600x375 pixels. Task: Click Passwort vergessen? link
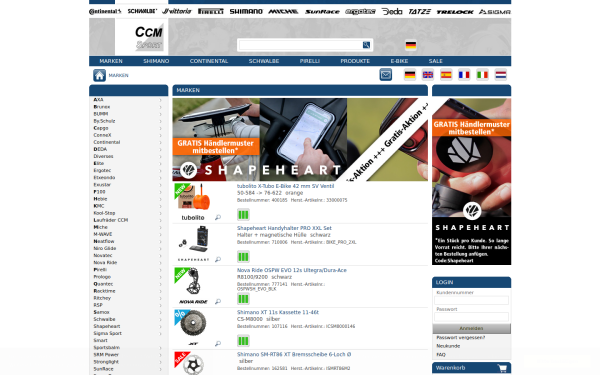click(x=461, y=338)
